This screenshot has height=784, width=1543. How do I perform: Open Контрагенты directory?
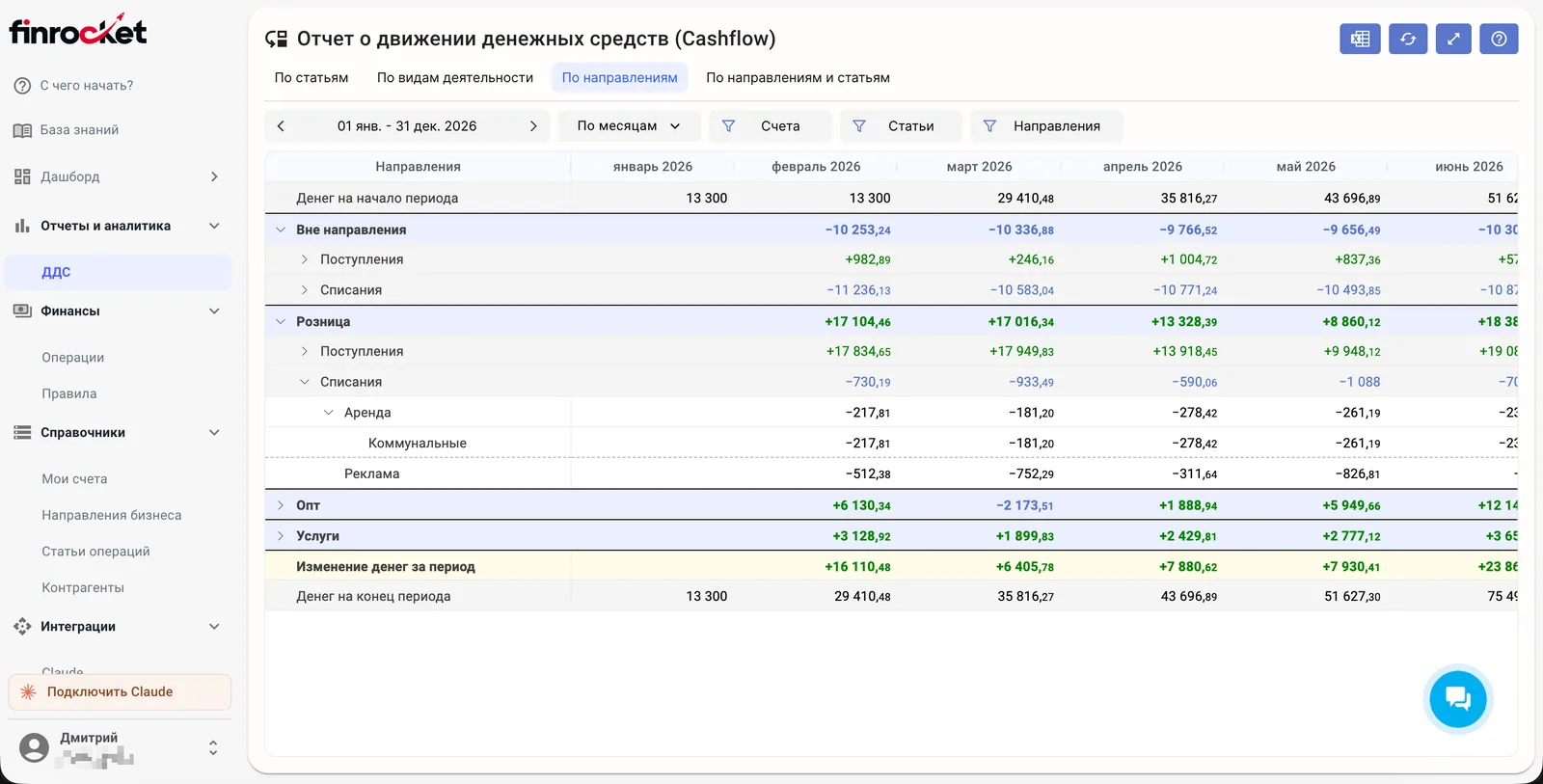coord(118,588)
